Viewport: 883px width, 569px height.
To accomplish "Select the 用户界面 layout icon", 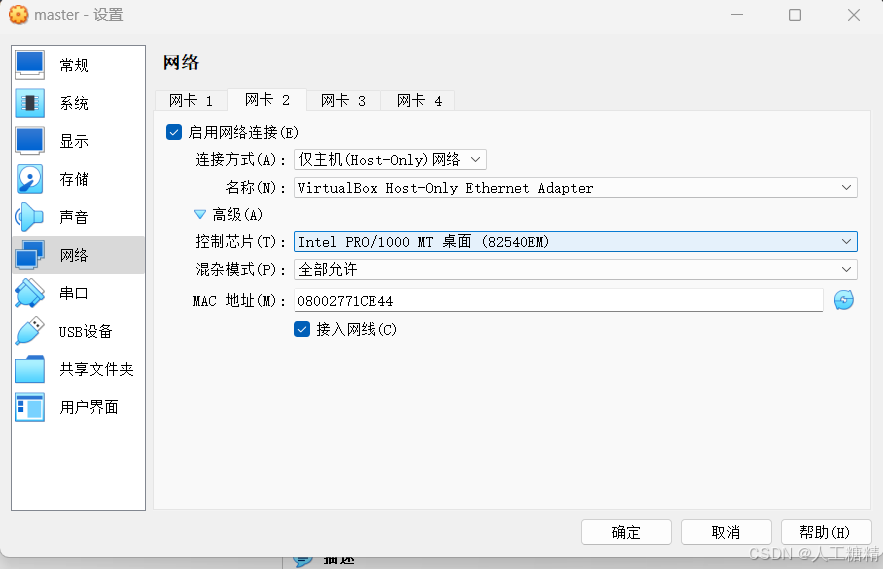I will tap(30, 407).
